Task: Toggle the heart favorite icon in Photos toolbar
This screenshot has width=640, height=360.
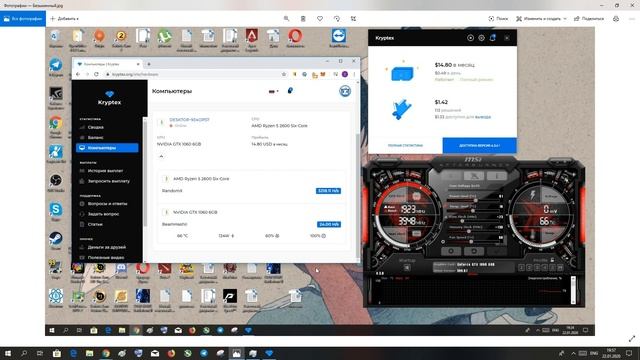Action: coord(320,19)
